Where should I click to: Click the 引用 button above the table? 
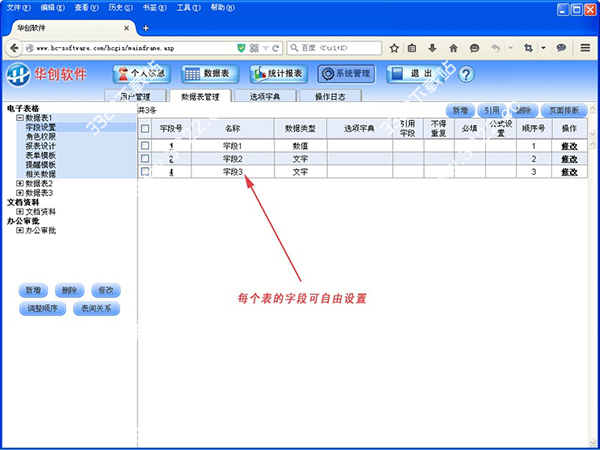tap(492, 111)
